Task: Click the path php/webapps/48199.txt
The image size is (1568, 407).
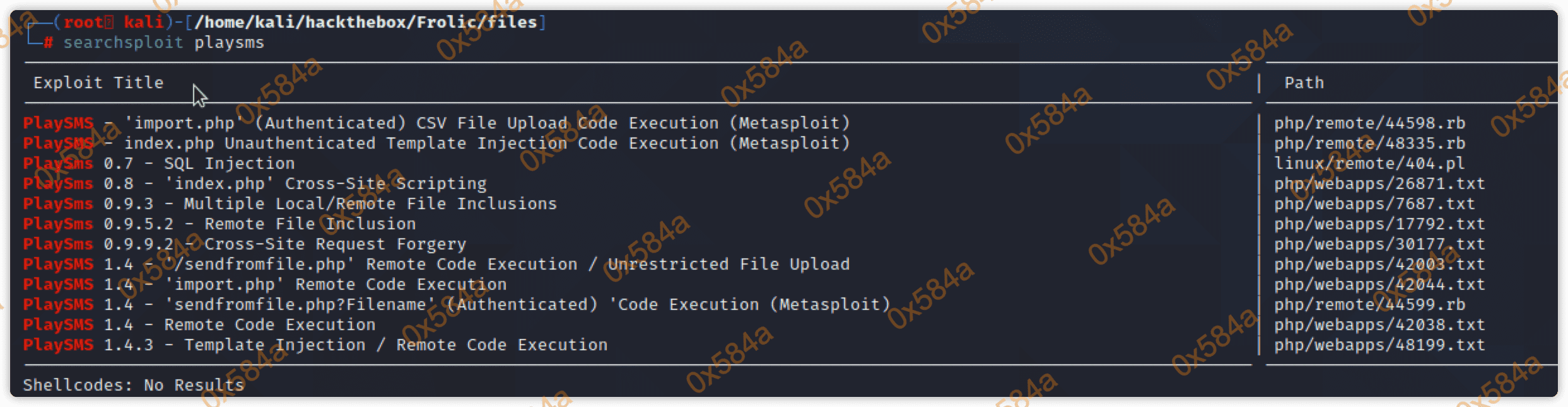Action: [x=1379, y=345]
